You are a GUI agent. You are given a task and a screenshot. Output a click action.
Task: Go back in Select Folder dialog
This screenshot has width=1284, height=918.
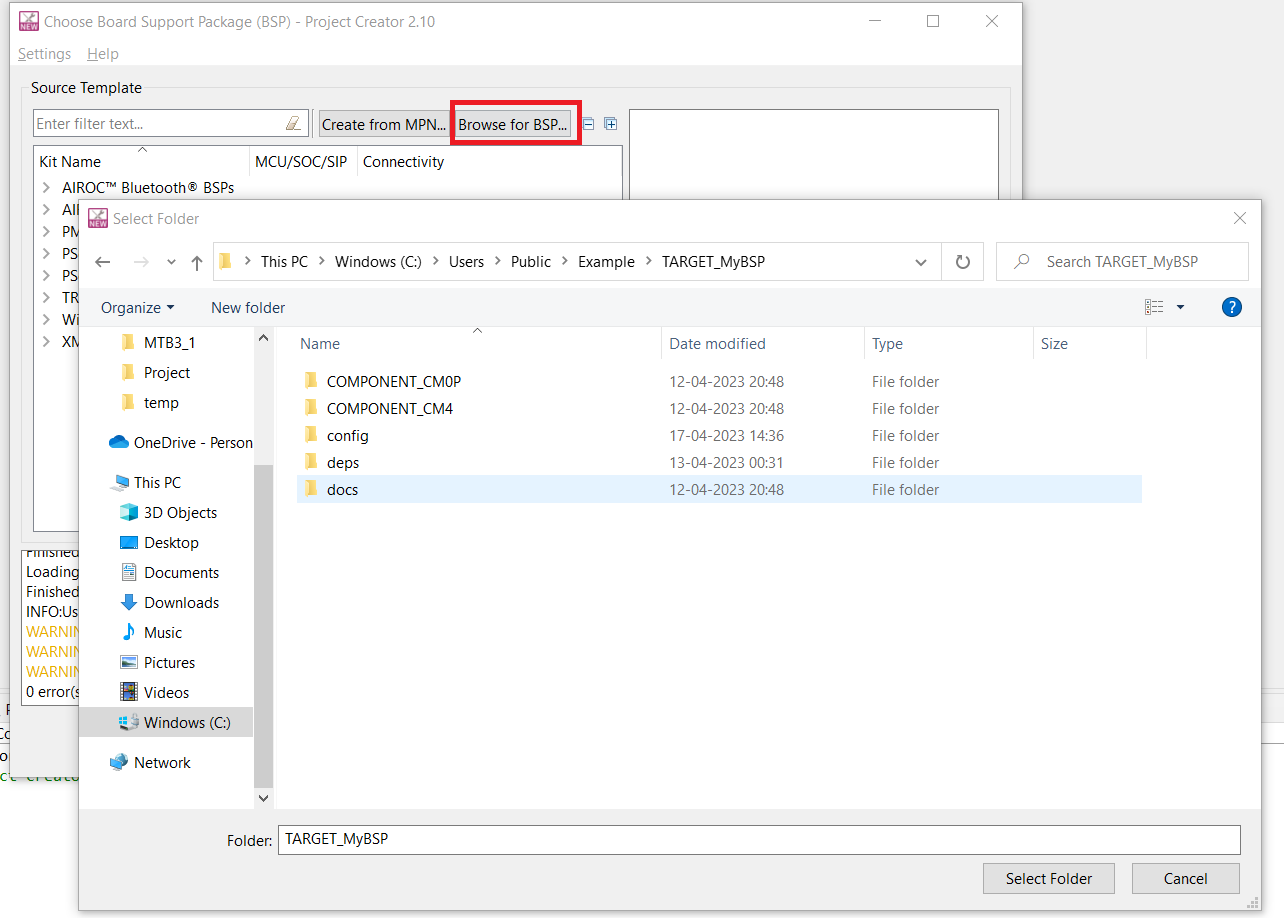pos(103,262)
